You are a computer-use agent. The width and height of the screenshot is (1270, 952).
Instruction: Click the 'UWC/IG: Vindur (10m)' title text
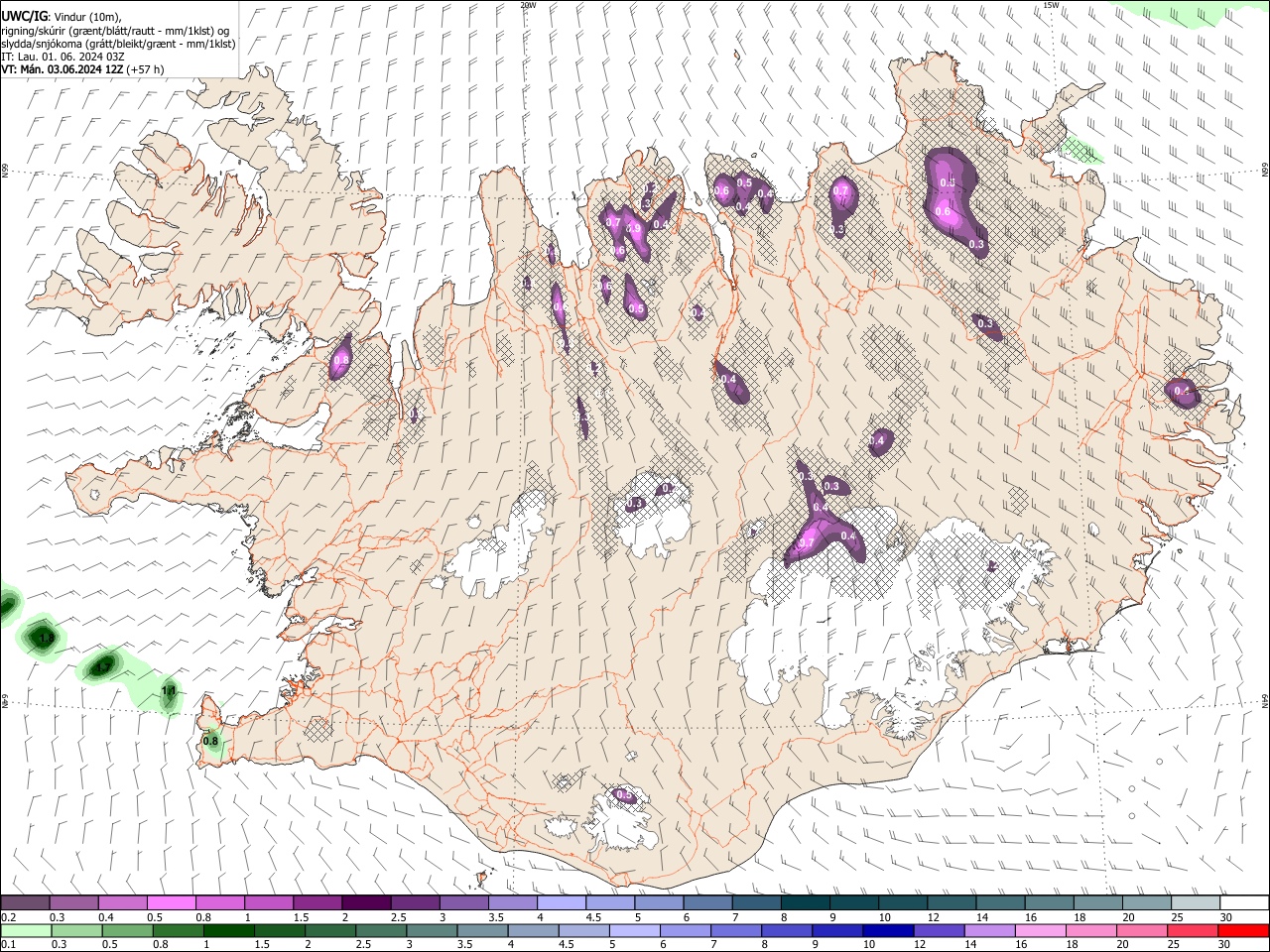click(62, 16)
